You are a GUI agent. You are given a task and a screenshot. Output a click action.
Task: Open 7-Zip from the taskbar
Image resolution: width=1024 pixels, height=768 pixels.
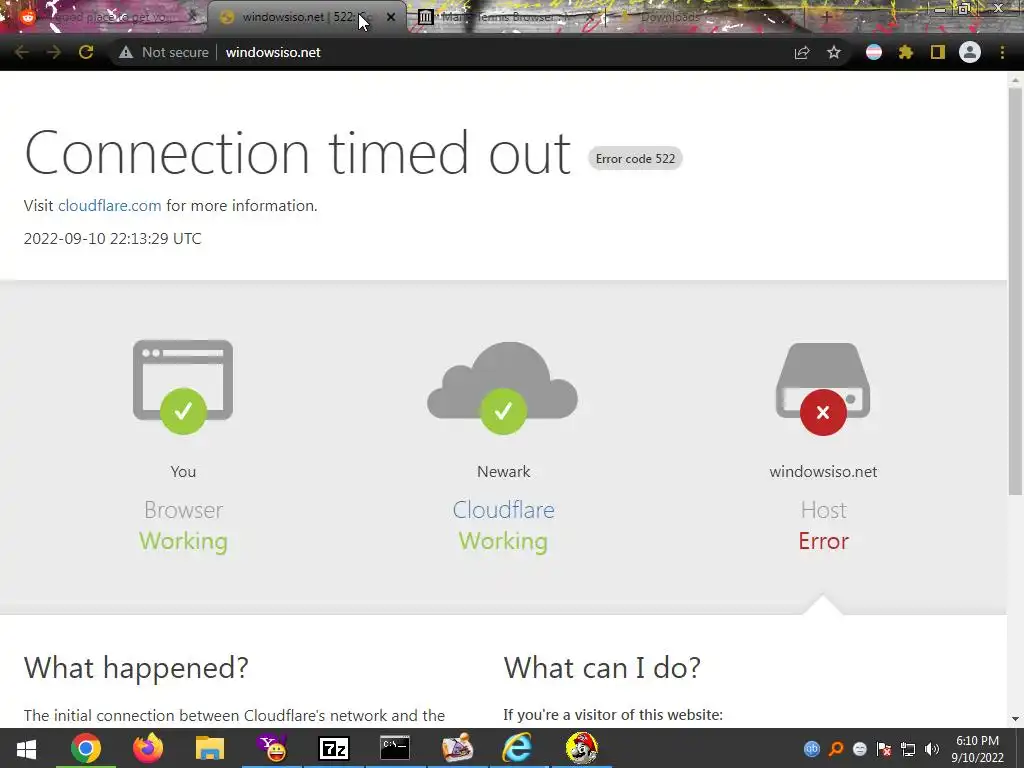334,748
